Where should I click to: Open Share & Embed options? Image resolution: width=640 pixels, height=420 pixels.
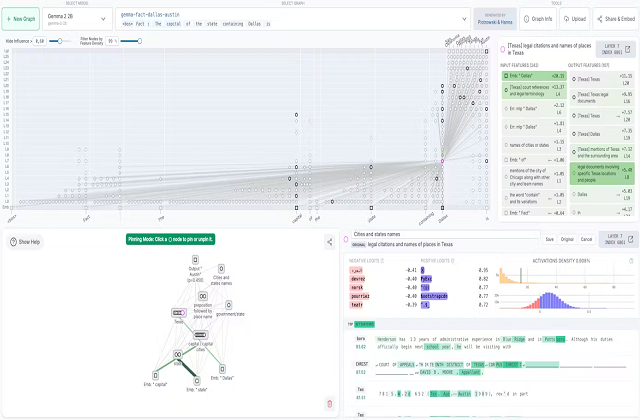click(x=616, y=19)
